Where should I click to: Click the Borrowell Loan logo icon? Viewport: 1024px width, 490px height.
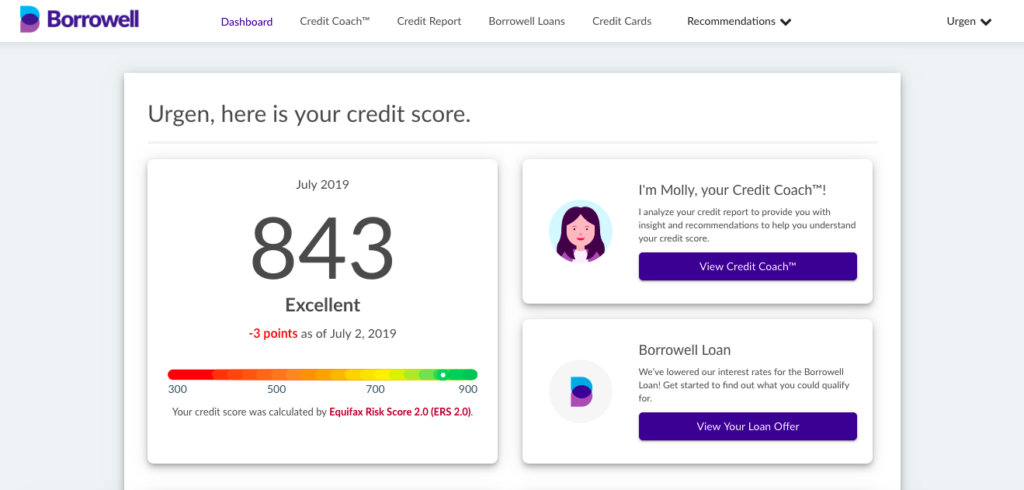[581, 391]
